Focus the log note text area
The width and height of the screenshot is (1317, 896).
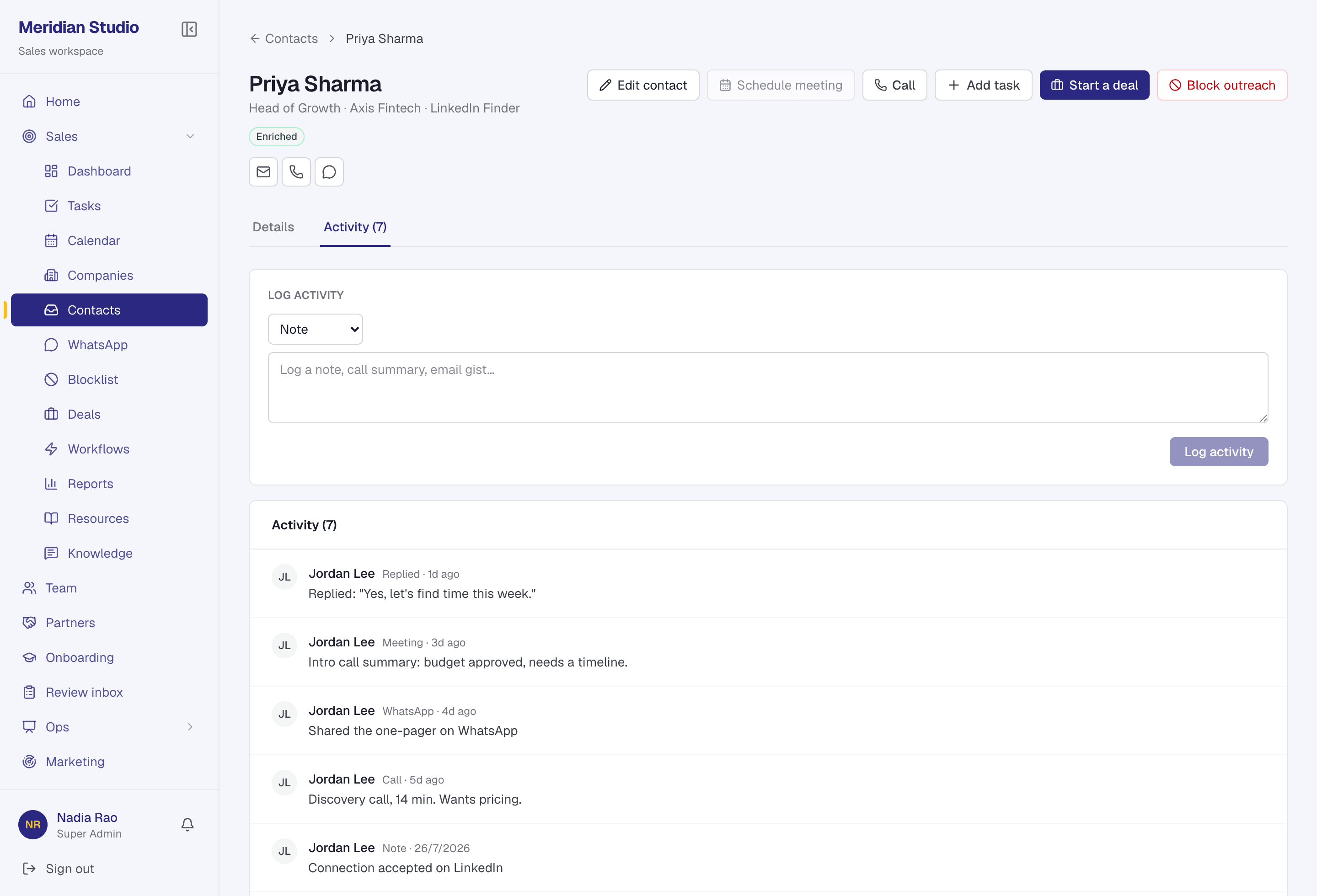[x=768, y=387]
